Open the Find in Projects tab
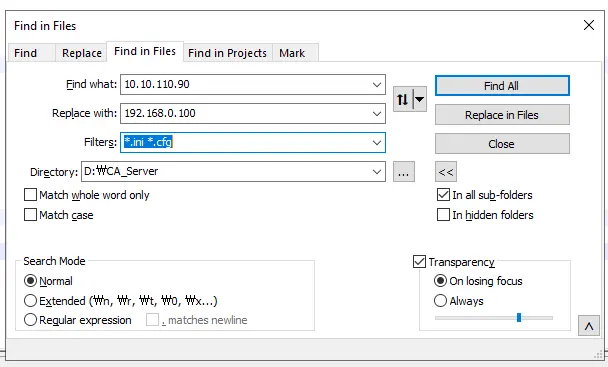 (228, 53)
